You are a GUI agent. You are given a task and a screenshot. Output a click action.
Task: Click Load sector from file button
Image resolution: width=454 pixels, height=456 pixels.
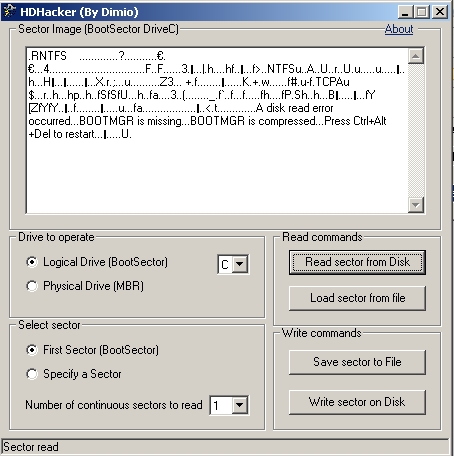(x=357, y=298)
